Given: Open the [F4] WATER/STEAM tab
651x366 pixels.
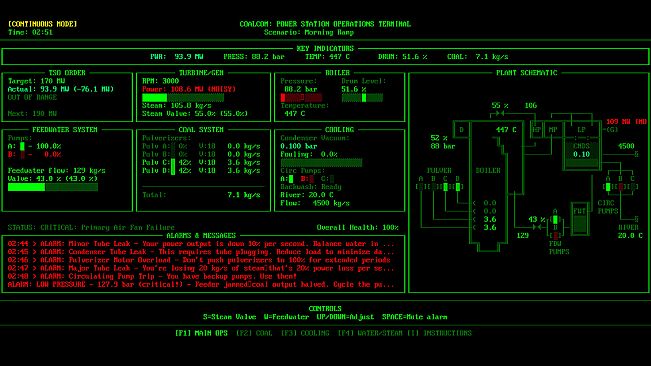Looking at the screenshot, I should point(370,333).
